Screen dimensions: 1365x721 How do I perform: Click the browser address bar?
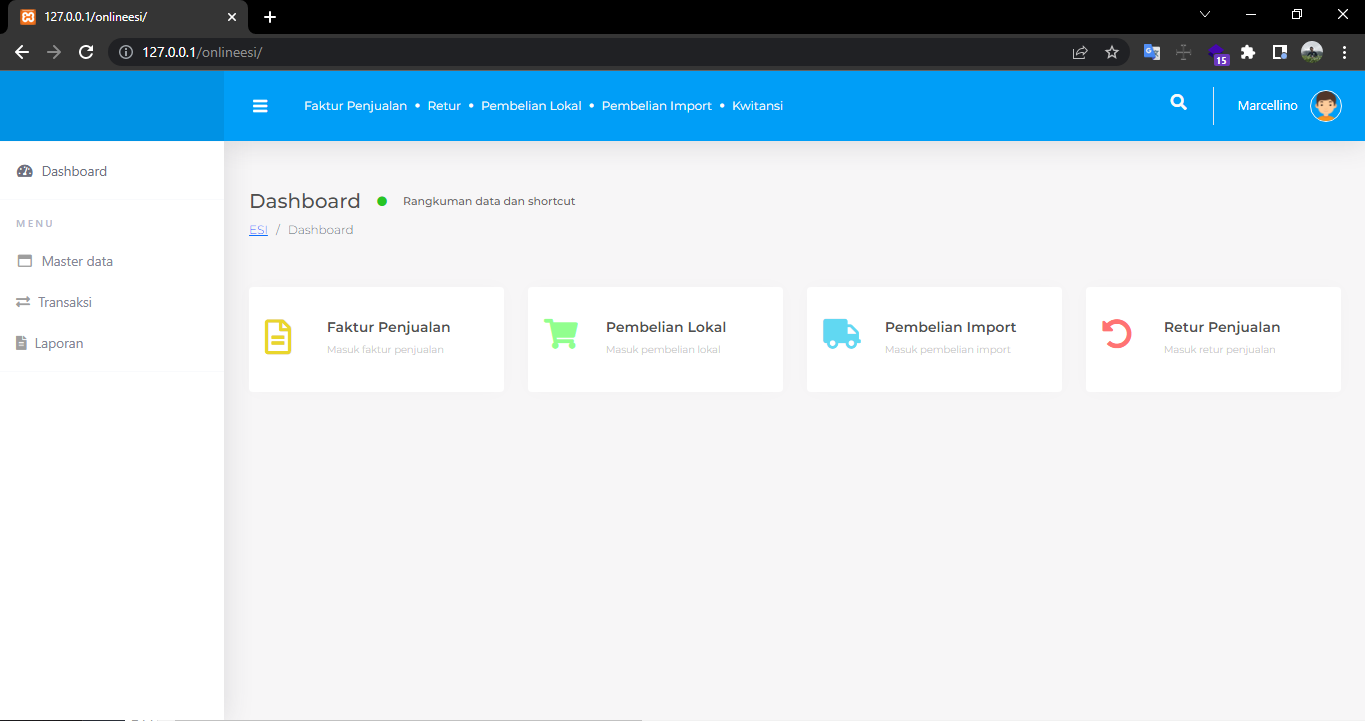[x=600, y=53]
